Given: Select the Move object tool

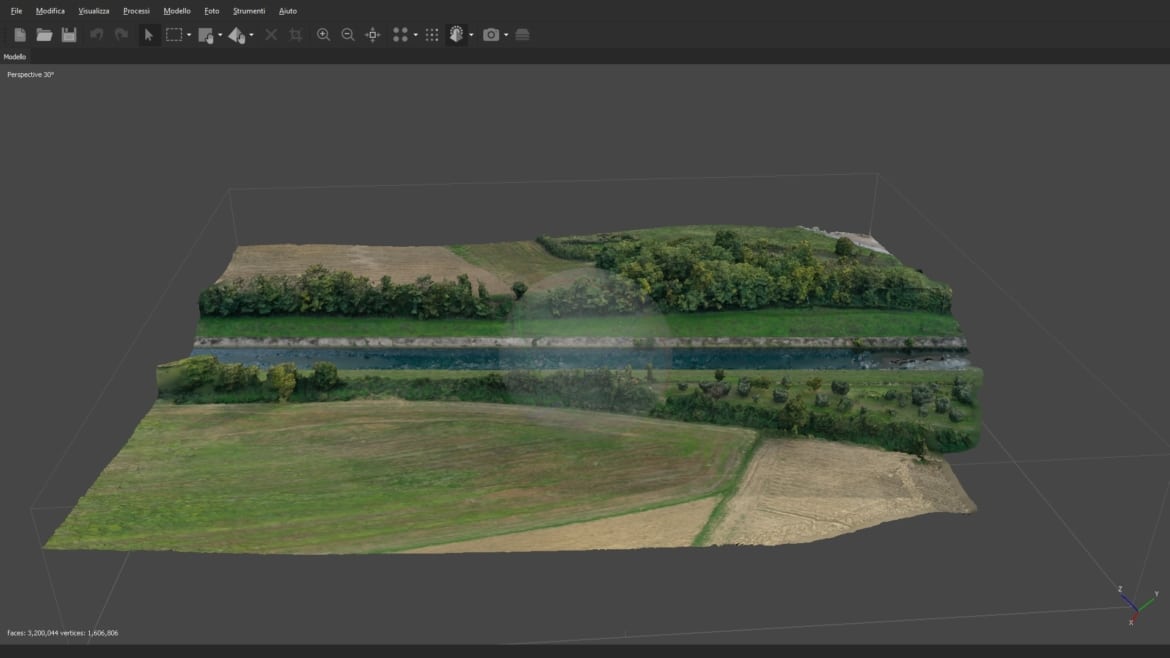Looking at the screenshot, I should pos(237,34).
